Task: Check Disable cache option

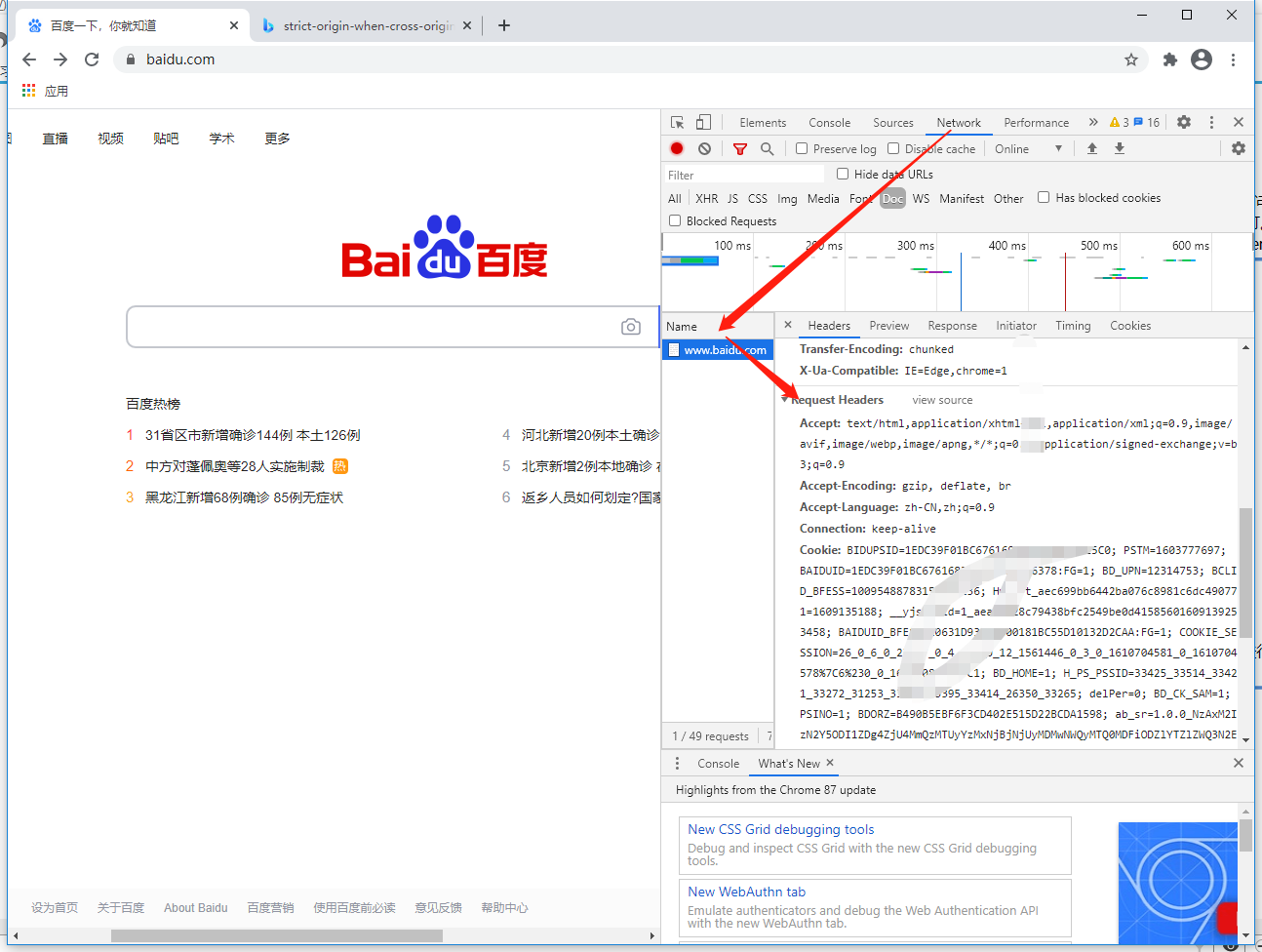Action: [892, 148]
